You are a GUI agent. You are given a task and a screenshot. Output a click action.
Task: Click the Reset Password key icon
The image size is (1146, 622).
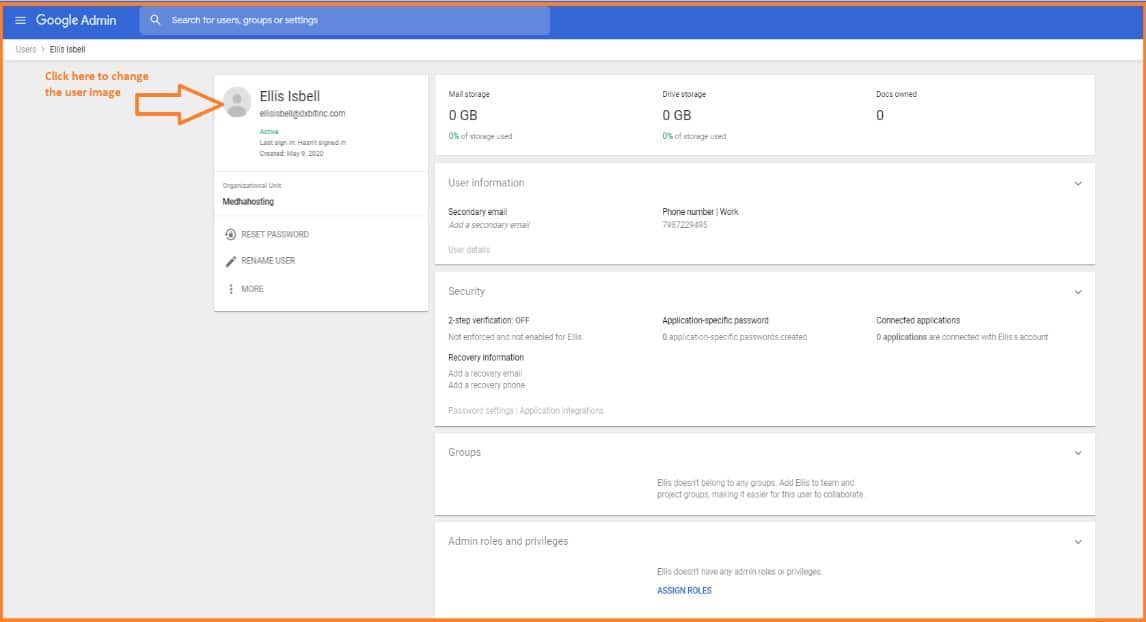tap(231, 235)
